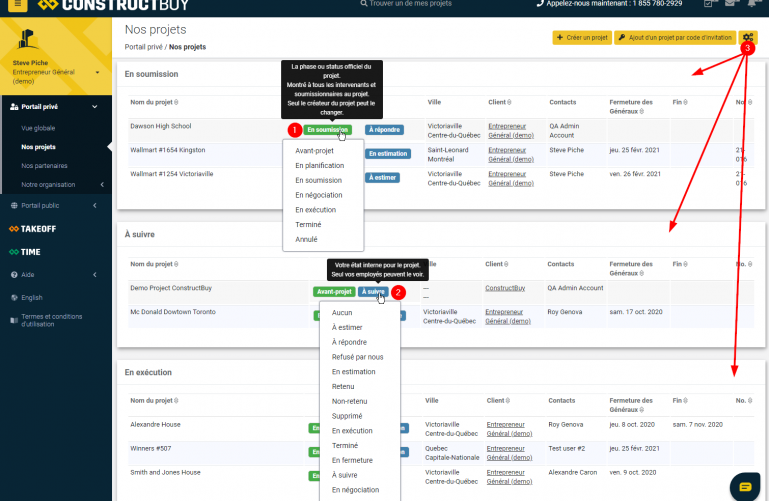Select Supprimé in state menu
The width and height of the screenshot is (769, 501).
pyautogui.click(x=347, y=416)
